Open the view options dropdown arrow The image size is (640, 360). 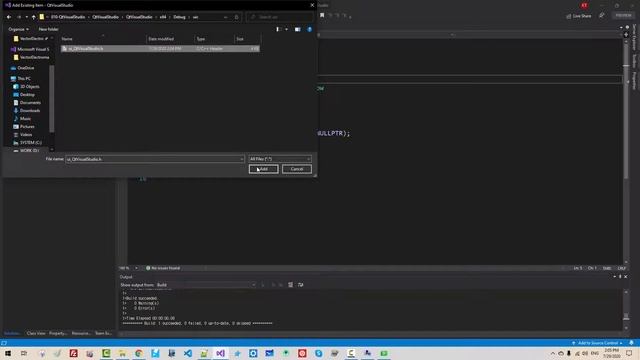286,29
